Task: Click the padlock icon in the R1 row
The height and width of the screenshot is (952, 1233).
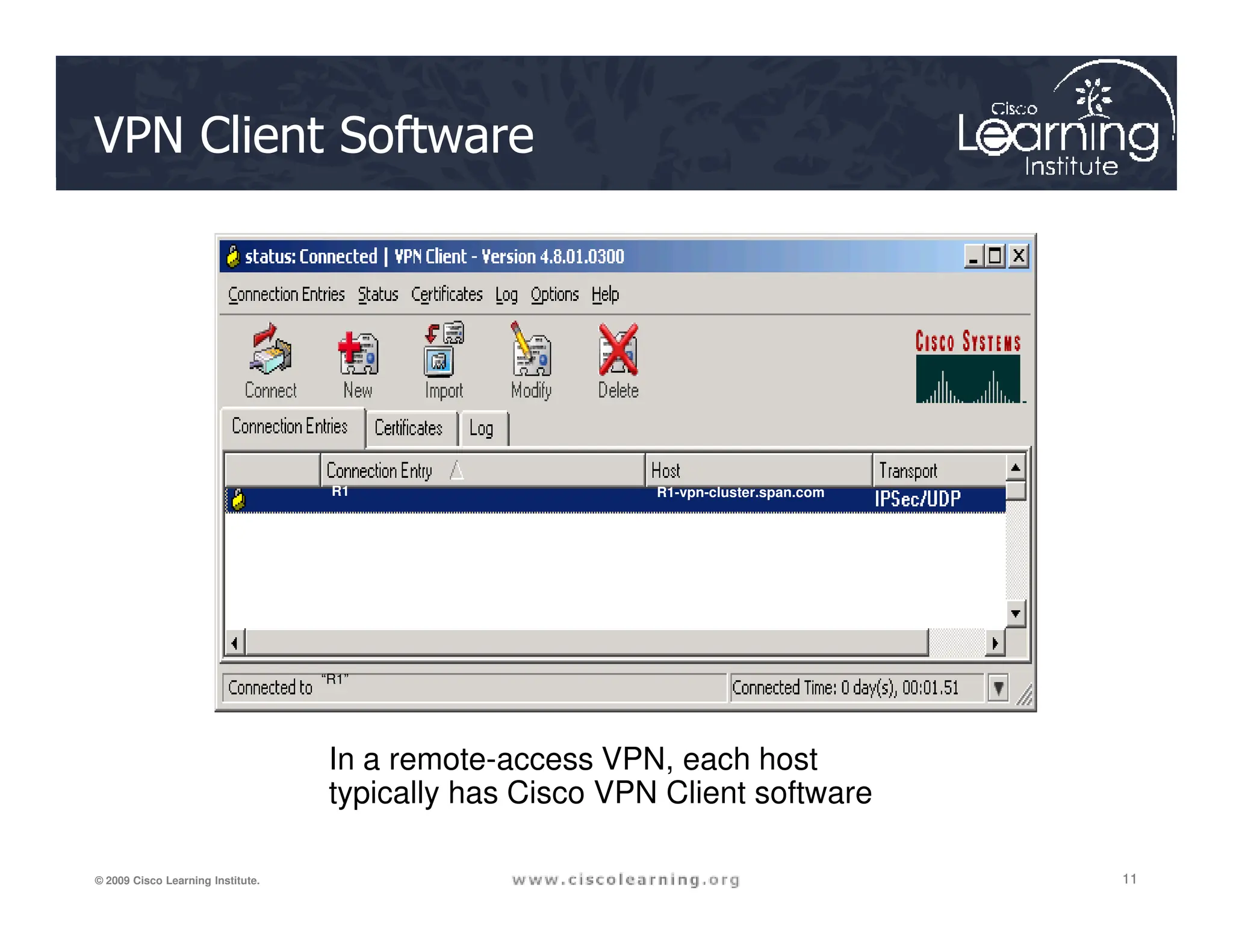Action: tap(238, 499)
